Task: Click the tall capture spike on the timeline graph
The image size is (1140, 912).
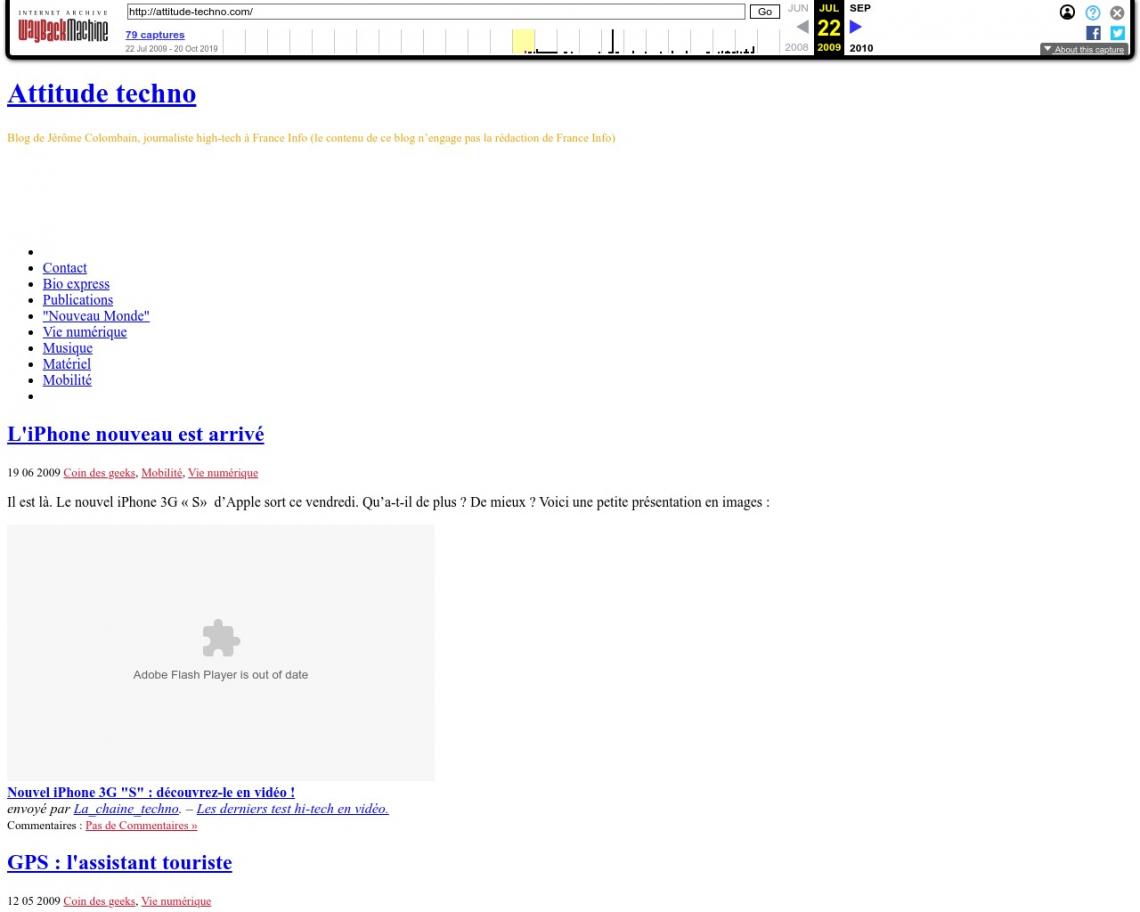Action: pyautogui.click(x=613, y=41)
